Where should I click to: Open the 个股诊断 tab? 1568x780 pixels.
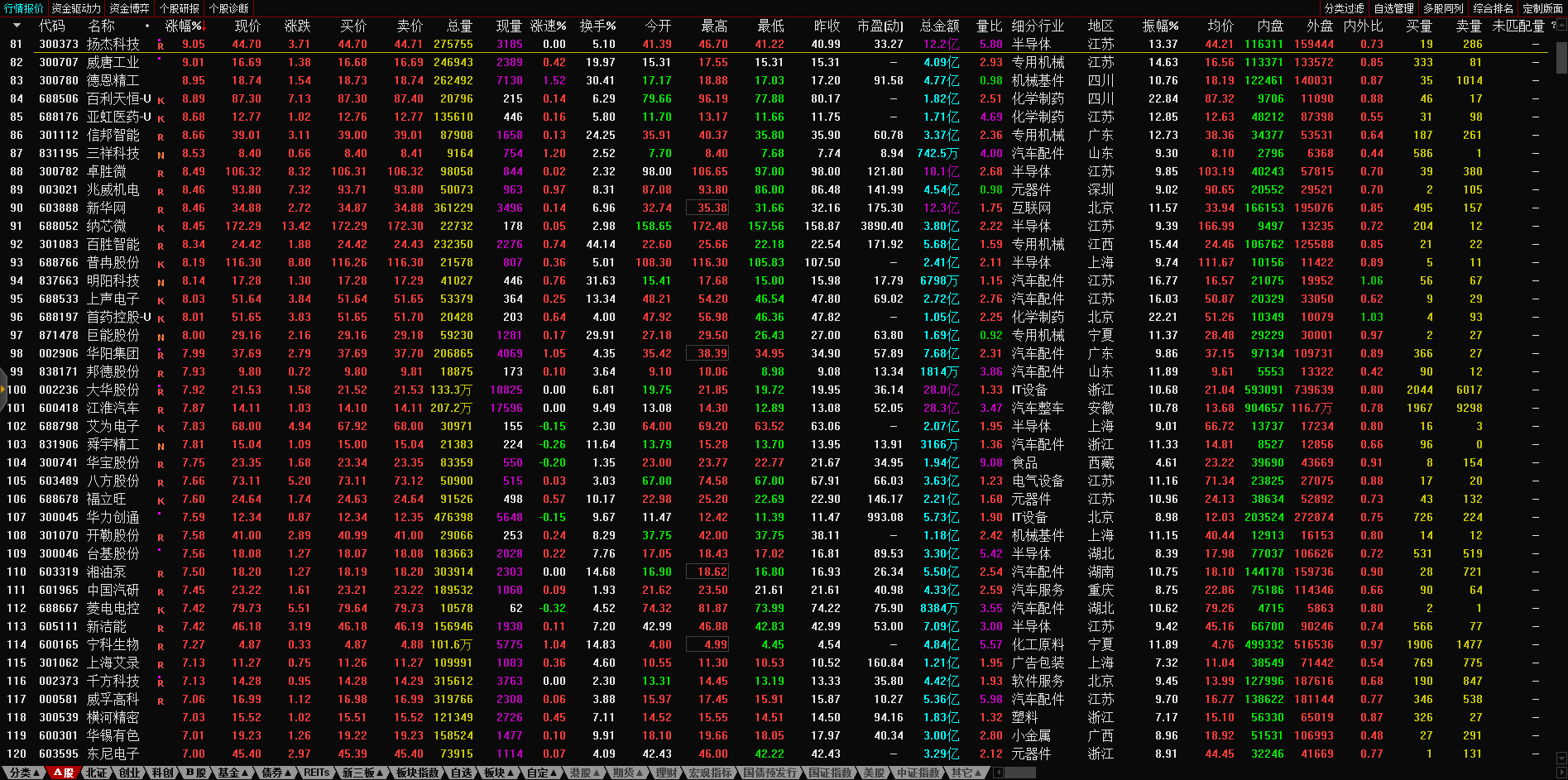coord(228,8)
